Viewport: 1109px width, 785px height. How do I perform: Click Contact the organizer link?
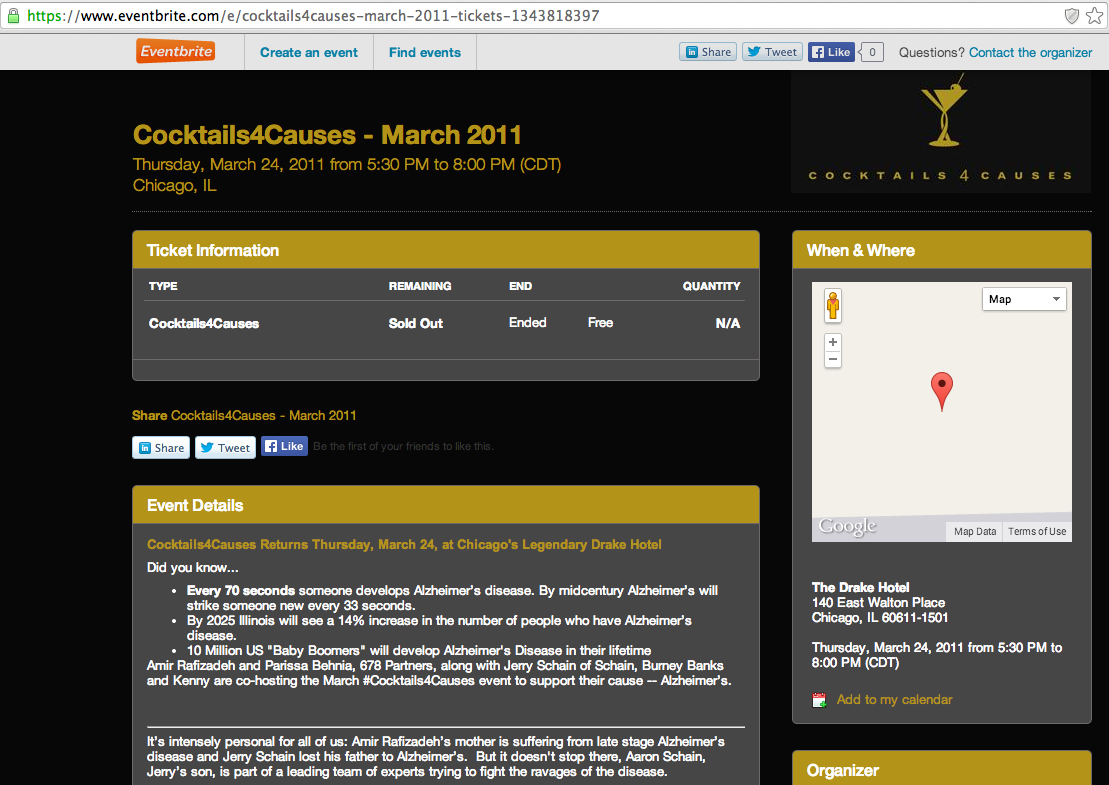[x=1030, y=52]
